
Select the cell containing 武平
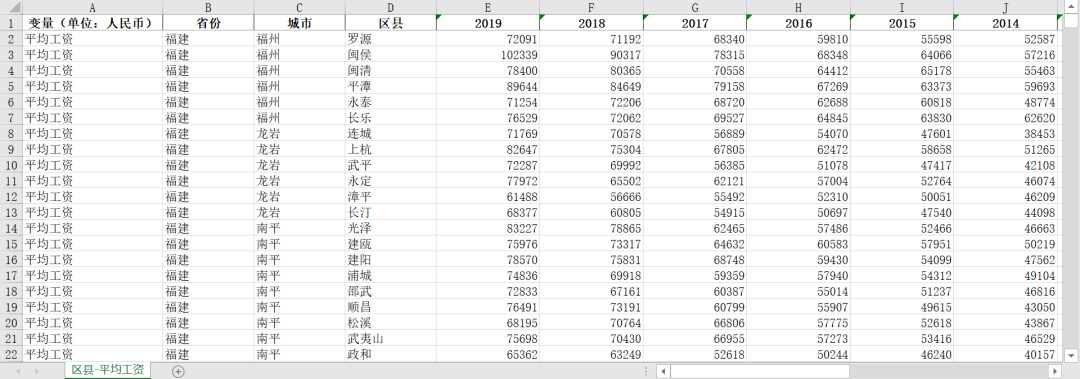tap(391, 165)
